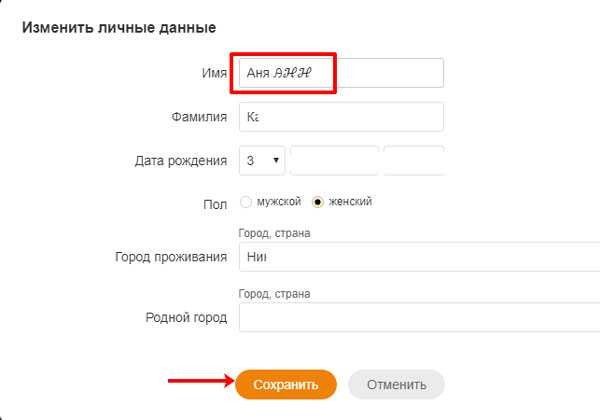The height and width of the screenshot is (420, 600).
Task: Click the Пол label text
Action: click(x=215, y=204)
